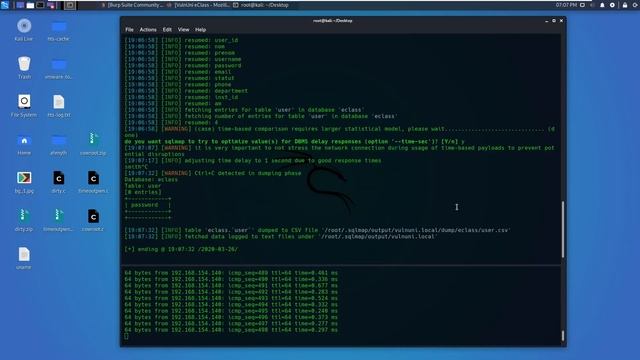Switch to Burp Suite Community taskbar window
This screenshot has width=640, height=360.
pyautogui.click(x=132, y=5)
